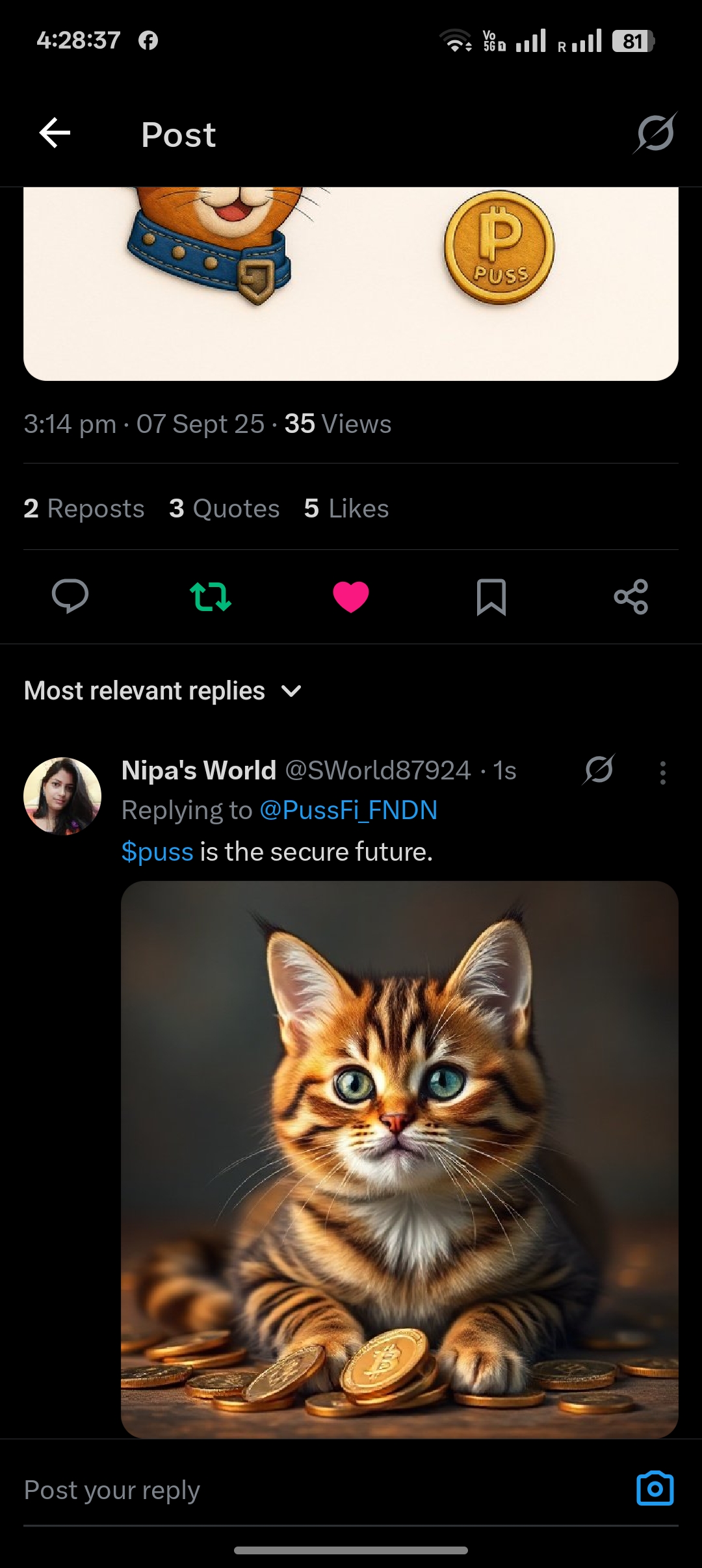702x1568 pixels.
Task: Open @PussFi_FNDN profile link
Action: (x=348, y=811)
